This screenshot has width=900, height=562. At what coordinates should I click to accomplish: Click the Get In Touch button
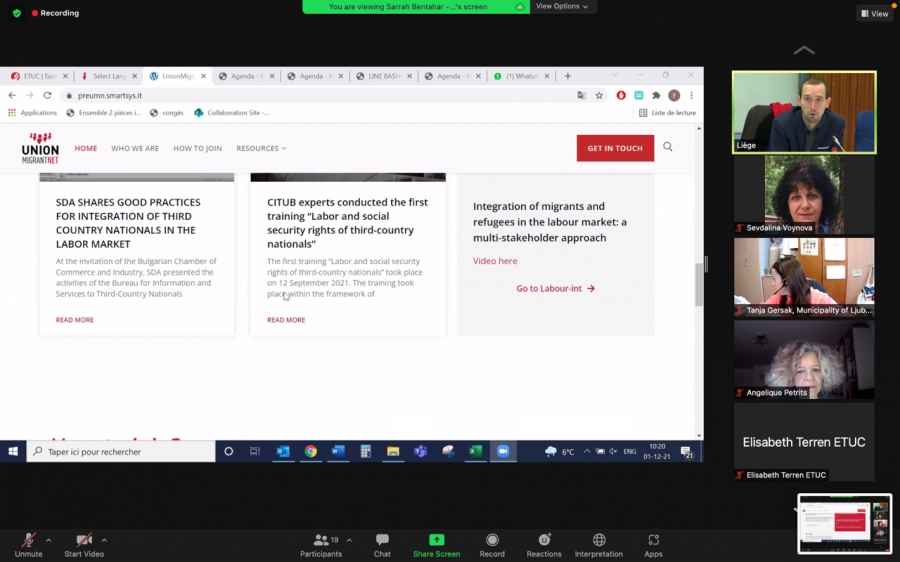(x=615, y=148)
